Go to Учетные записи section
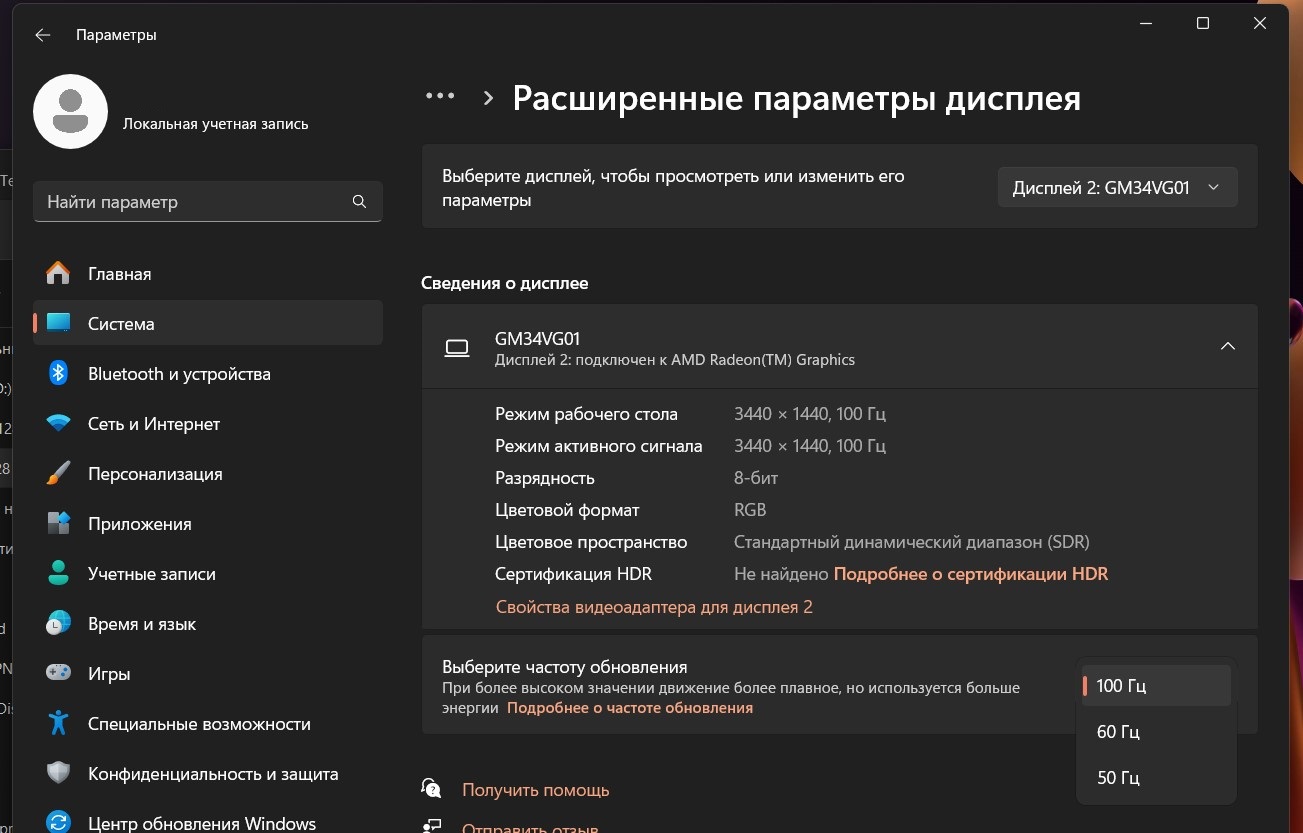 click(151, 574)
